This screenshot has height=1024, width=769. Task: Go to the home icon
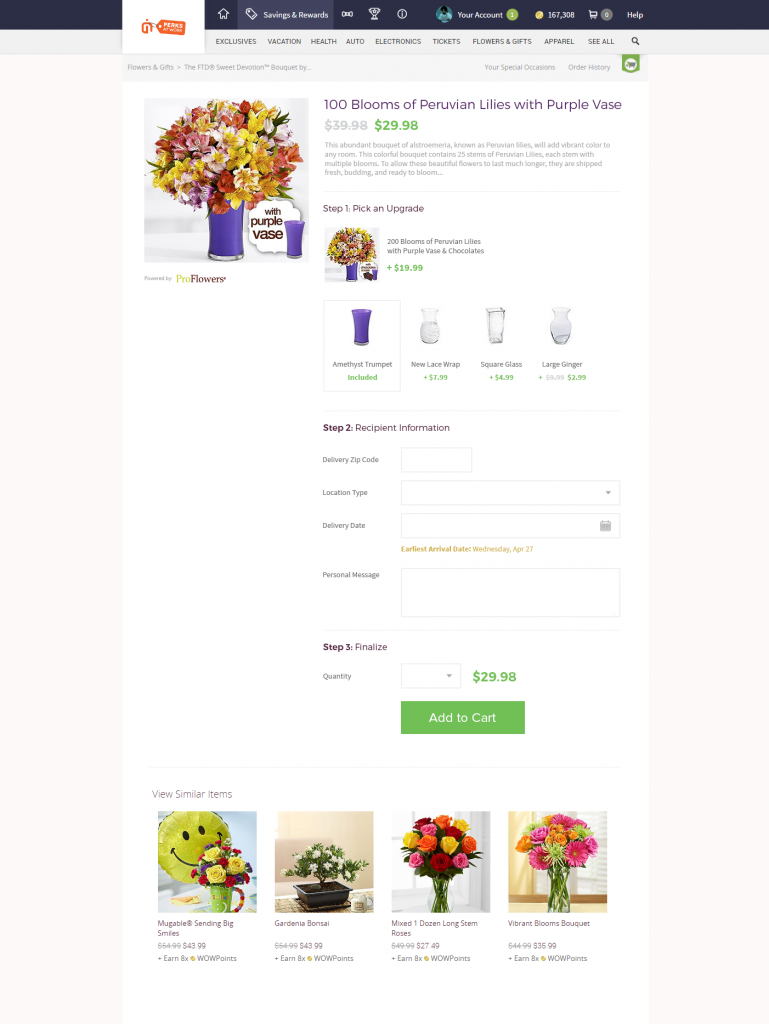(x=223, y=14)
